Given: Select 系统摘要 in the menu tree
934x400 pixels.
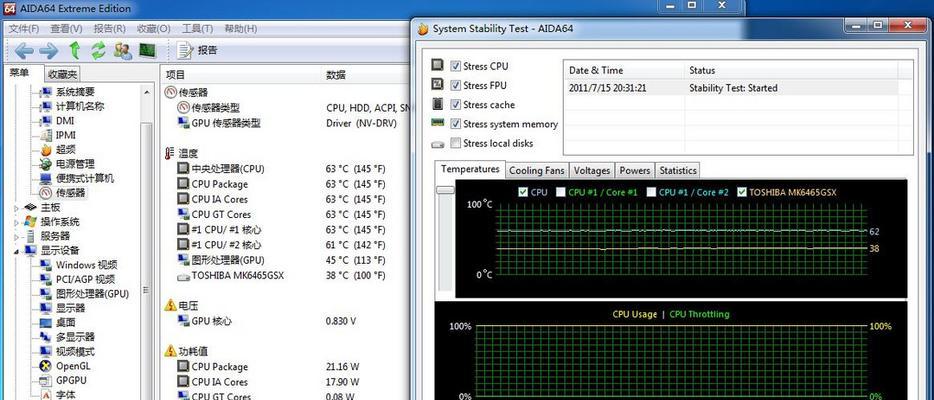Looking at the screenshot, I should (75, 92).
